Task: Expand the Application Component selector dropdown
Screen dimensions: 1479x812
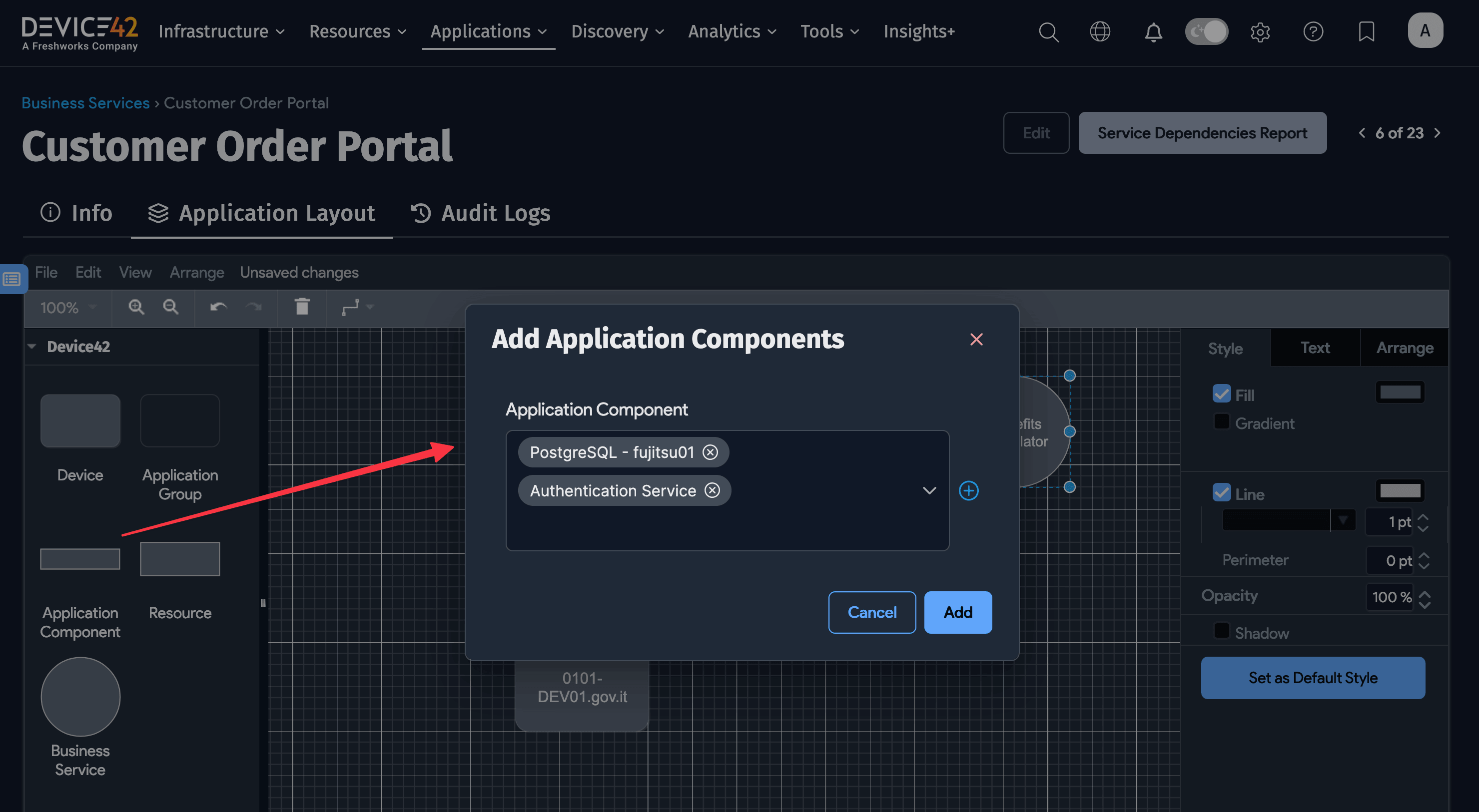Action: tap(929, 490)
